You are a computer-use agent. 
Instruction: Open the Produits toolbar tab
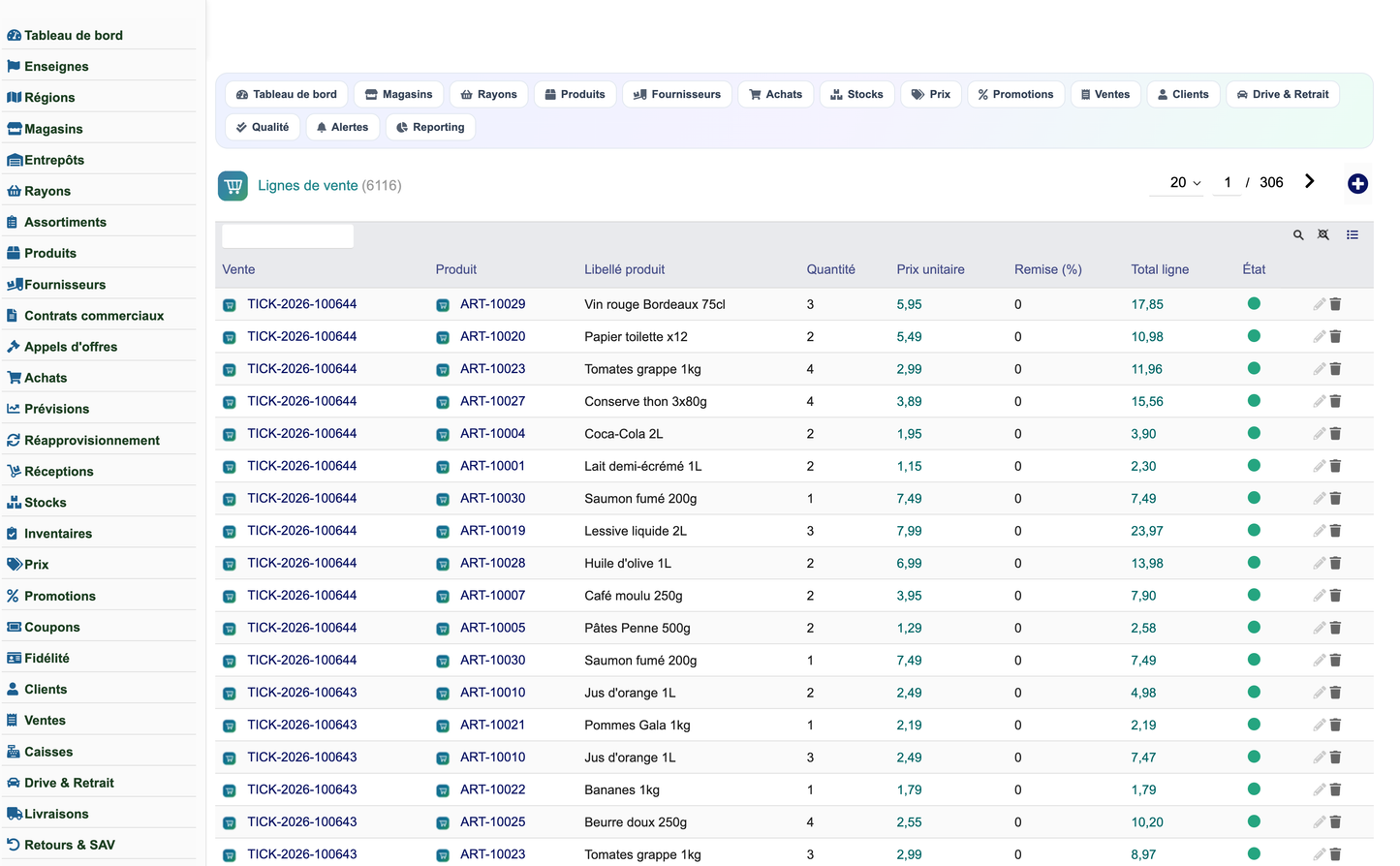(x=575, y=94)
